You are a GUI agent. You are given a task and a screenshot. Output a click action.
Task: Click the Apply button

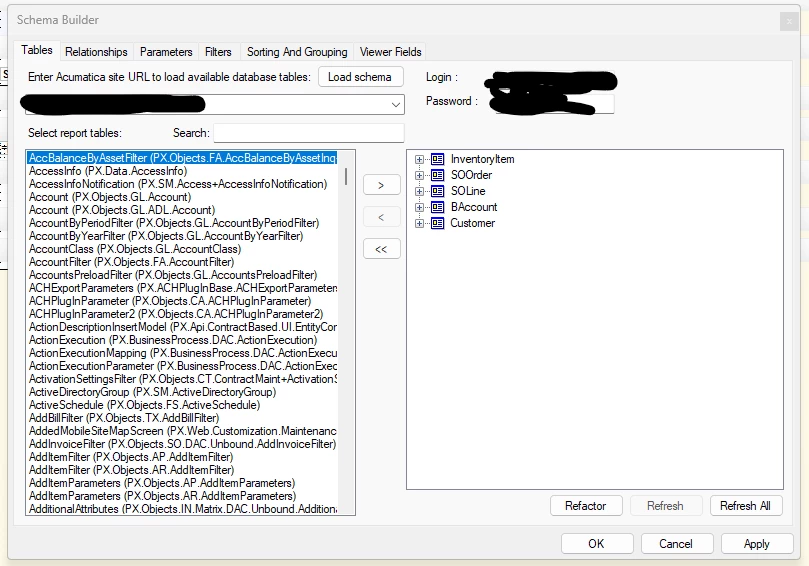pyautogui.click(x=757, y=544)
